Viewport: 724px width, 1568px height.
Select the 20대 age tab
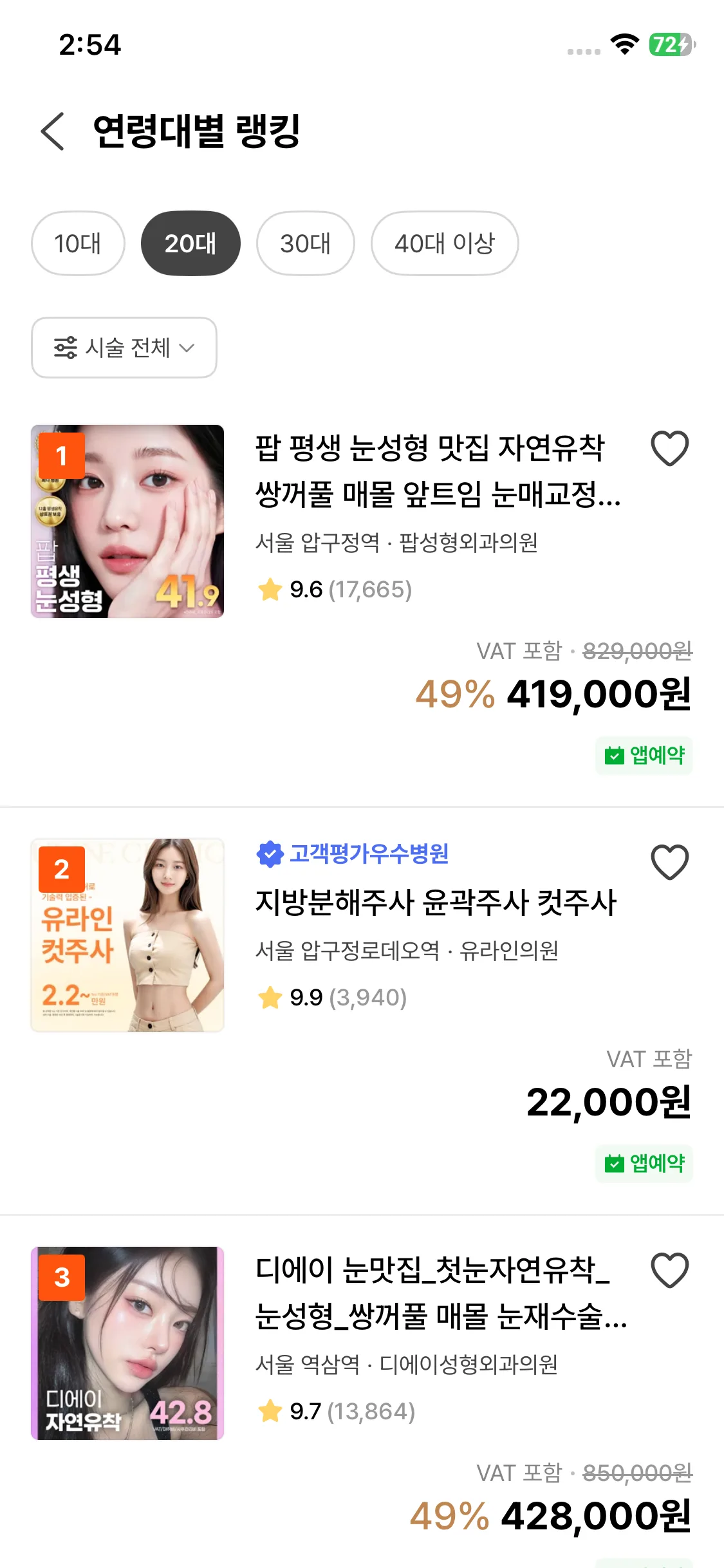pyautogui.click(x=190, y=243)
